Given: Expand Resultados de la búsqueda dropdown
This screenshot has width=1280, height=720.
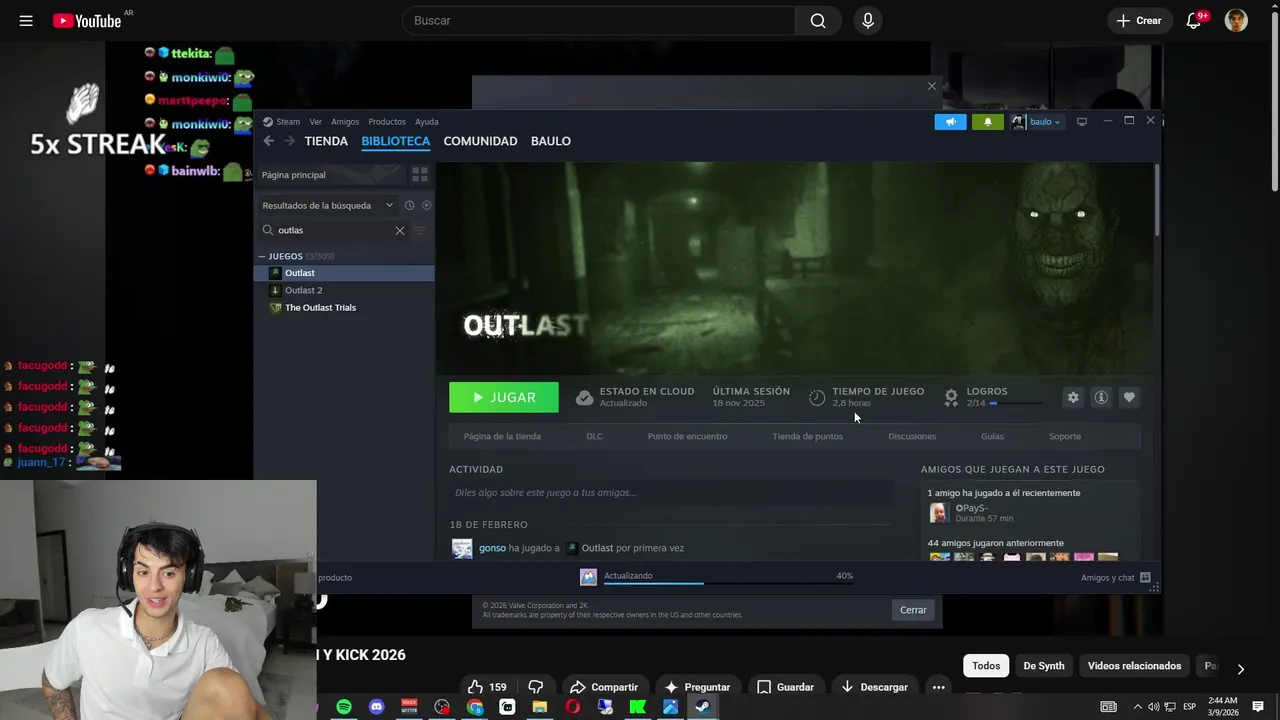Looking at the screenshot, I should (x=329, y=205).
